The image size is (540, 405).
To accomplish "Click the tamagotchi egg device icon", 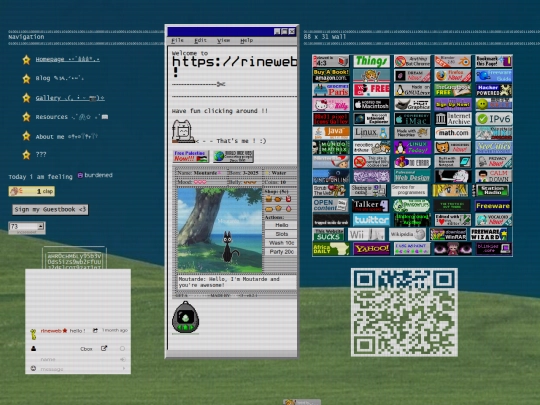I will click(x=185, y=317).
